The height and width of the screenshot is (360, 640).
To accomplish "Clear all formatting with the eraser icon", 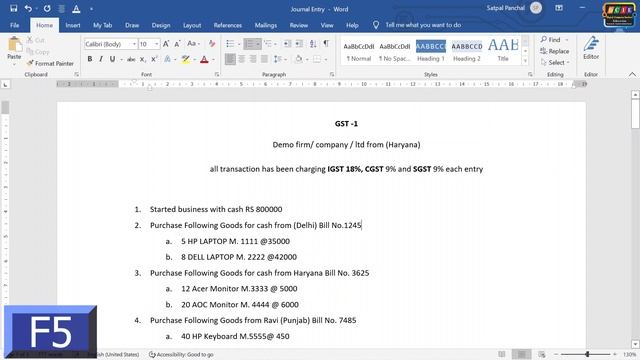I will [212, 44].
